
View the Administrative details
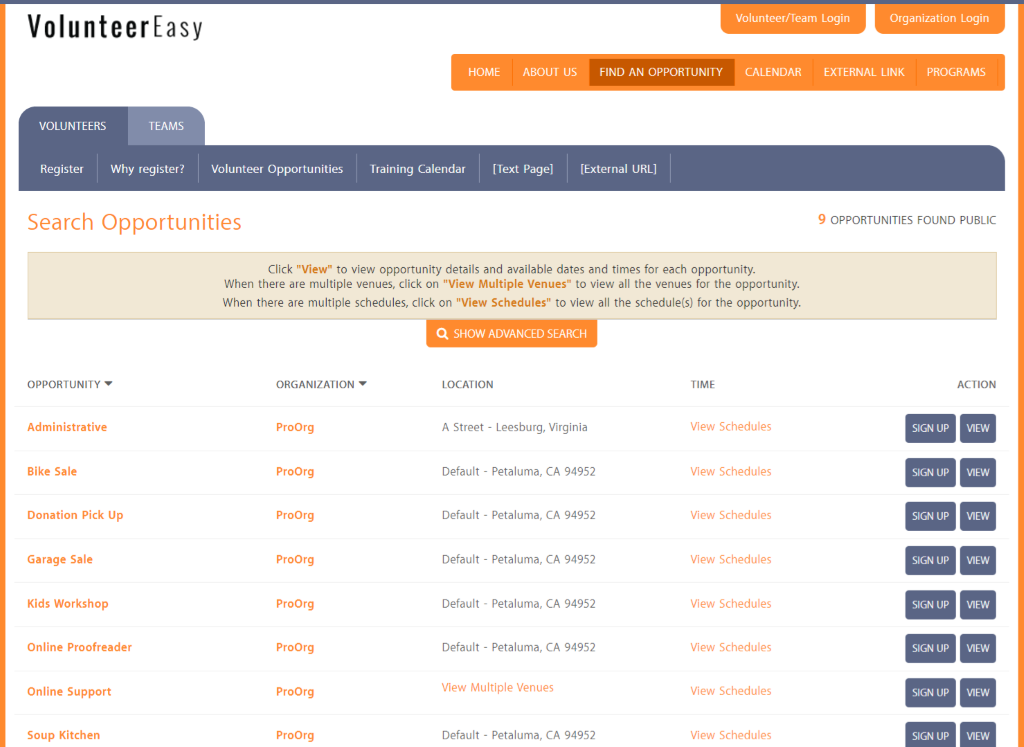pos(978,428)
